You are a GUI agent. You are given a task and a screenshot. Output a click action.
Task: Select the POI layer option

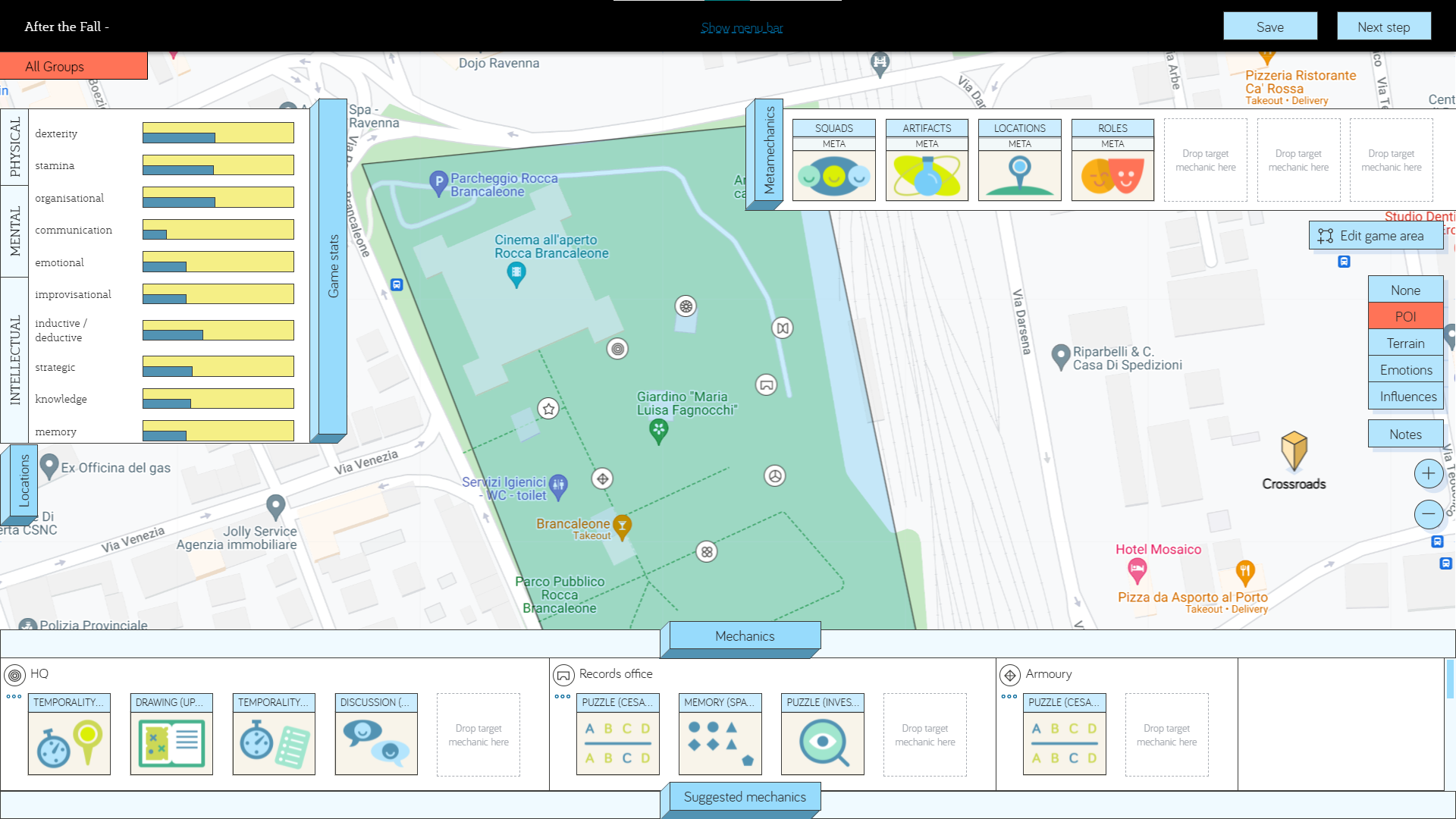[1405, 317]
